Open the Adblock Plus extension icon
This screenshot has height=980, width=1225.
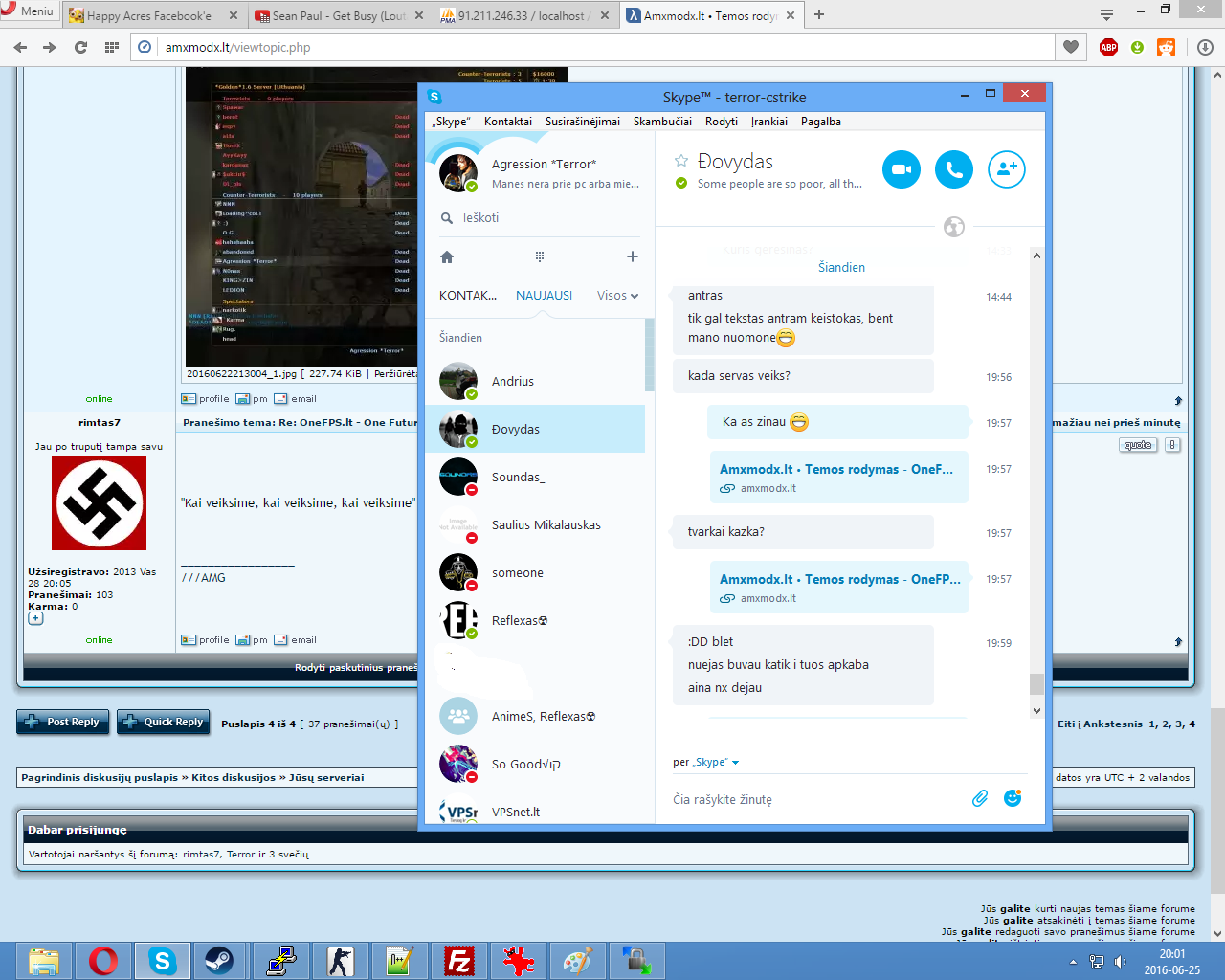pyautogui.click(x=1108, y=47)
